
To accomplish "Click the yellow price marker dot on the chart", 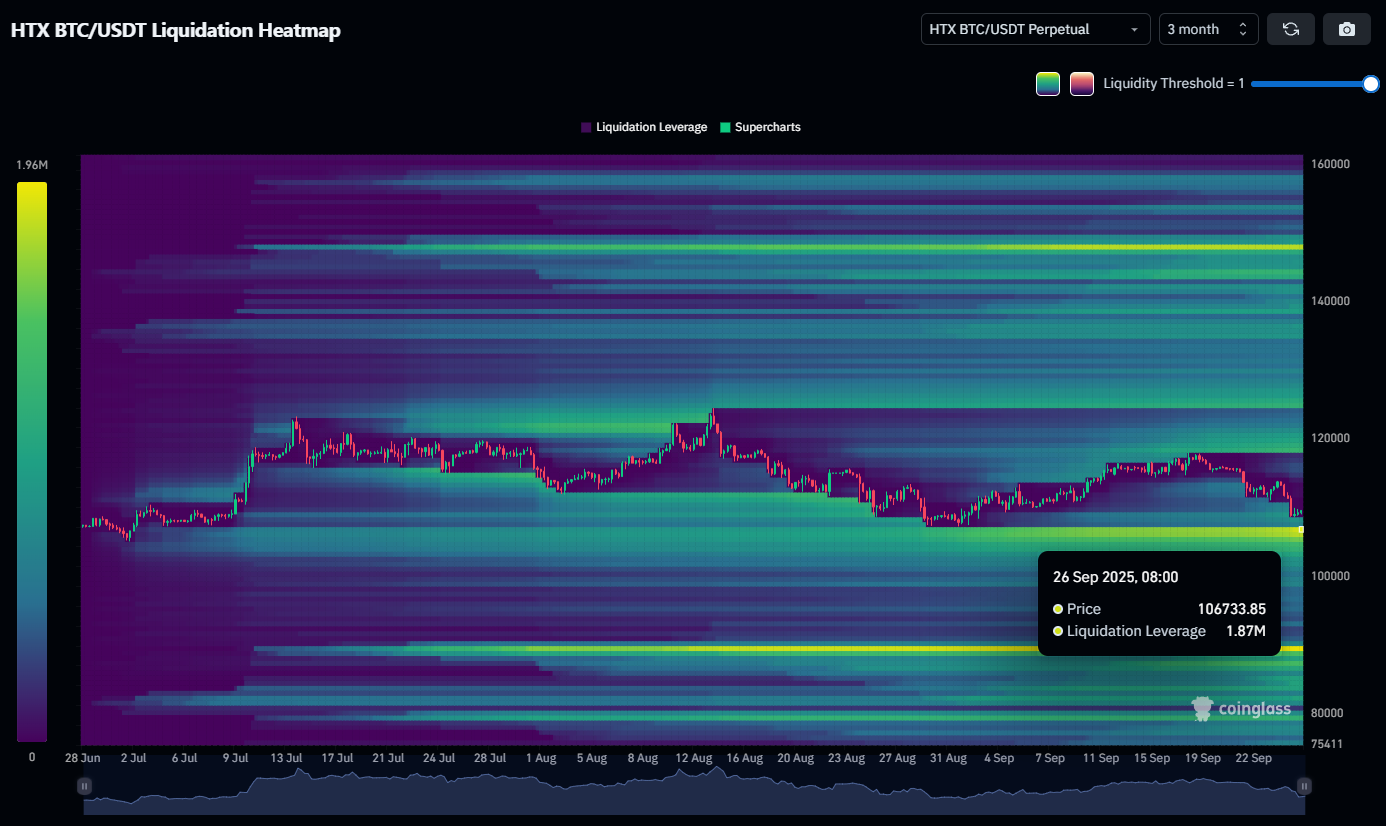I will [1300, 530].
